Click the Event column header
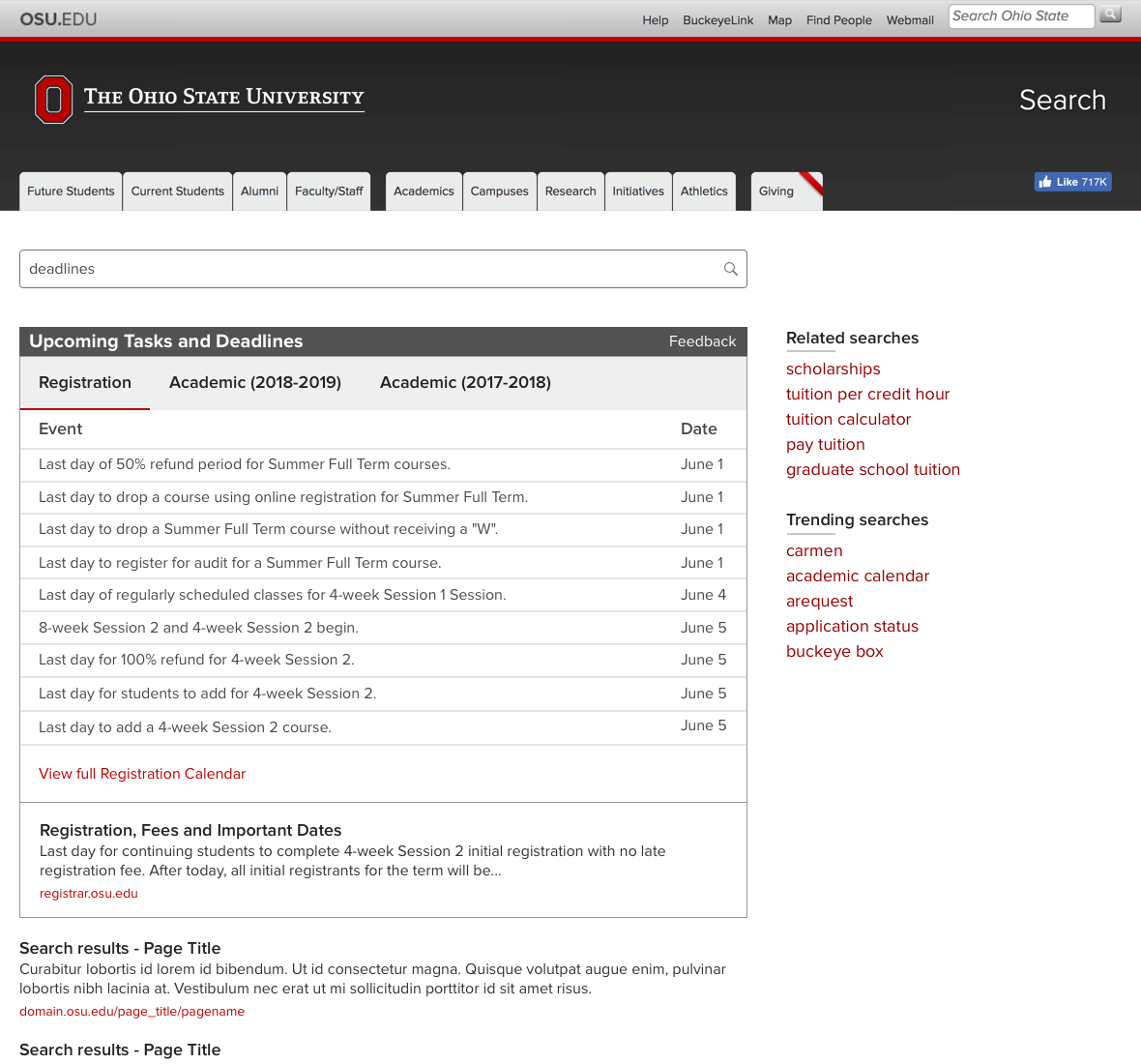This screenshot has height=1064, width=1141. pos(60,429)
